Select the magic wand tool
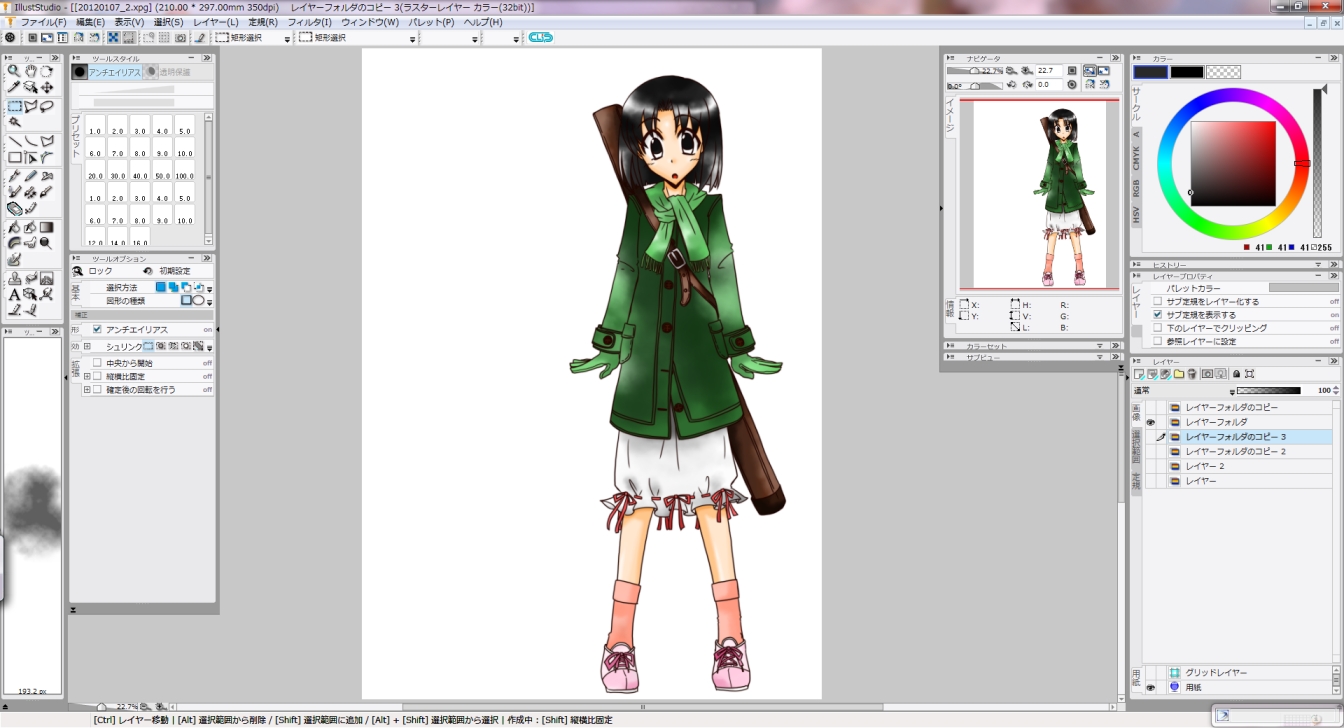Screen dimensions: 1344x728 14,122
